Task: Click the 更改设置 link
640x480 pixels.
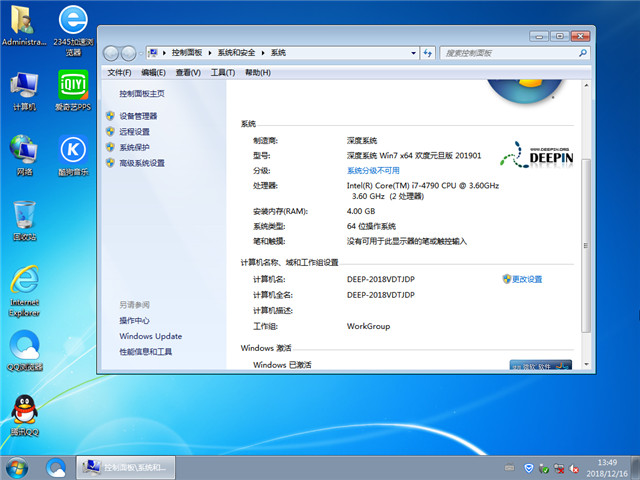Action: click(x=526, y=279)
